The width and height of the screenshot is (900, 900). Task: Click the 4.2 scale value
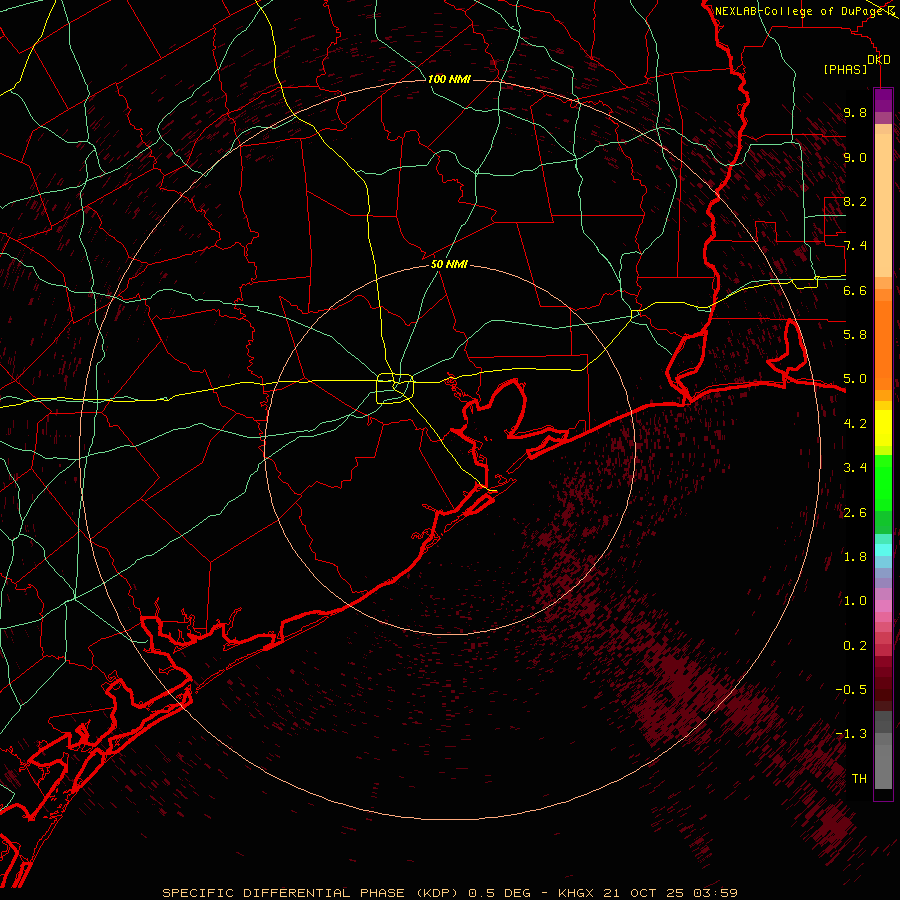coord(855,424)
